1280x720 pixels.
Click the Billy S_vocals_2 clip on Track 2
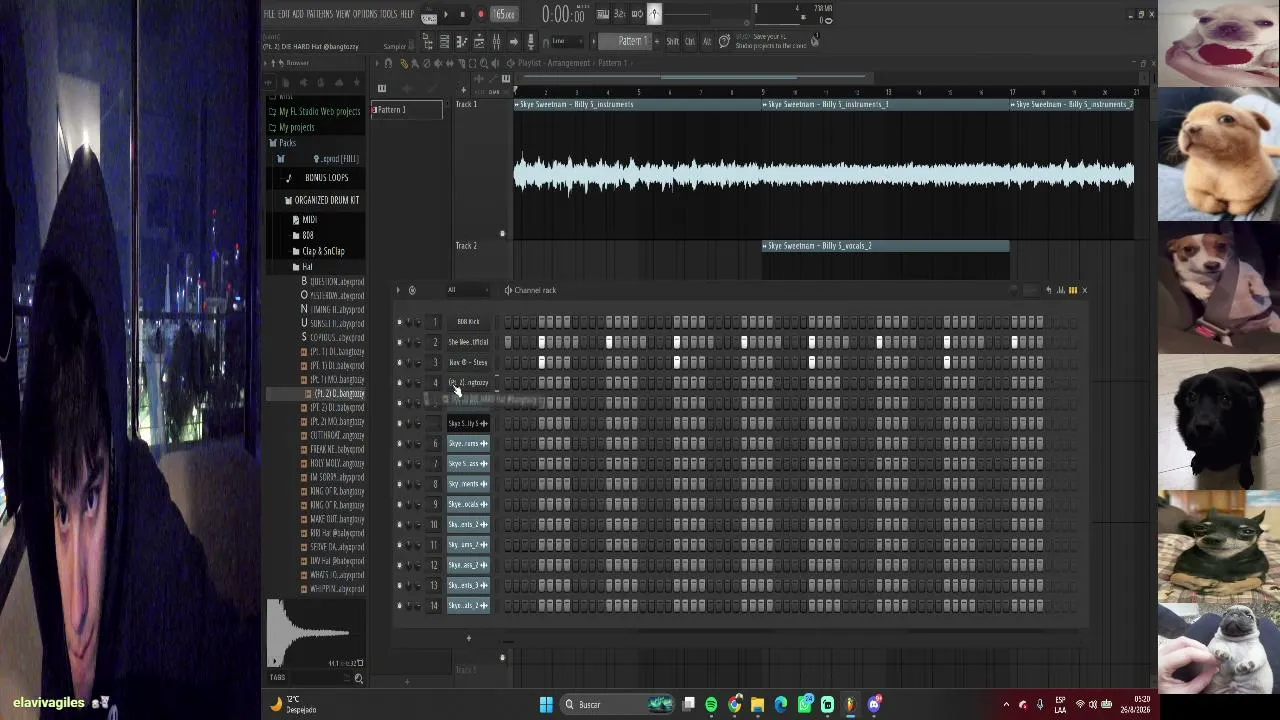tap(886, 246)
